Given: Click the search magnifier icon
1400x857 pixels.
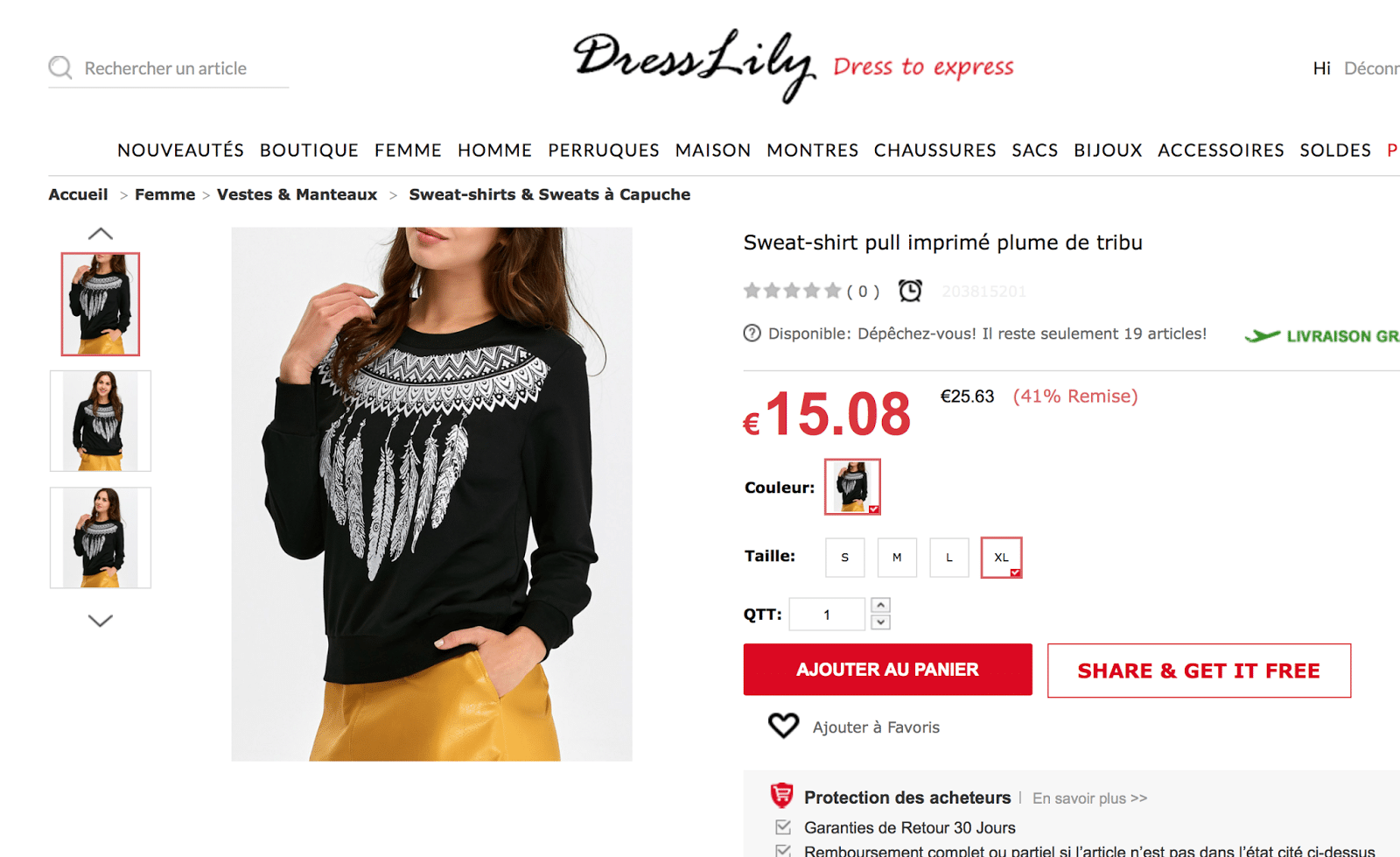Looking at the screenshot, I should pyautogui.click(x=60, y=67).
